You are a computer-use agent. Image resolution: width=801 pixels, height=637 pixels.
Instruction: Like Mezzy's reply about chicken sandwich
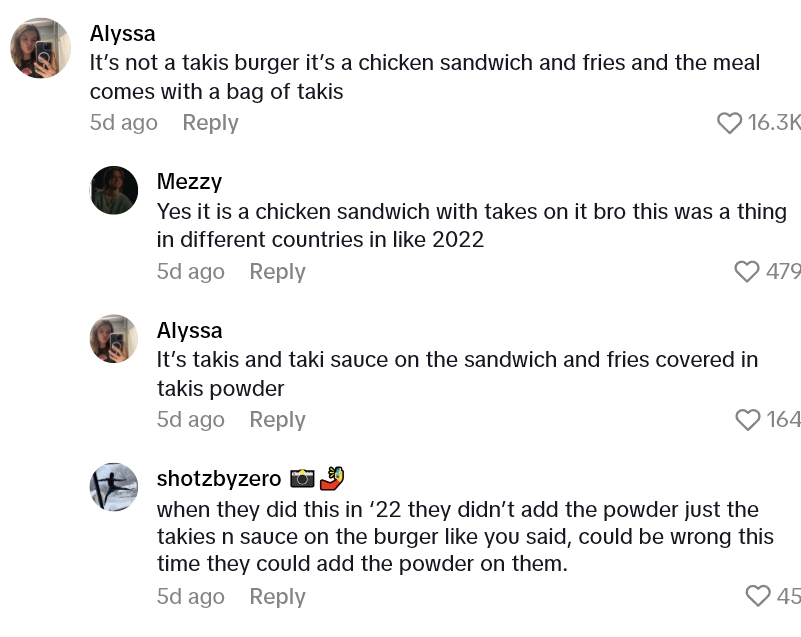click(747, 272)
